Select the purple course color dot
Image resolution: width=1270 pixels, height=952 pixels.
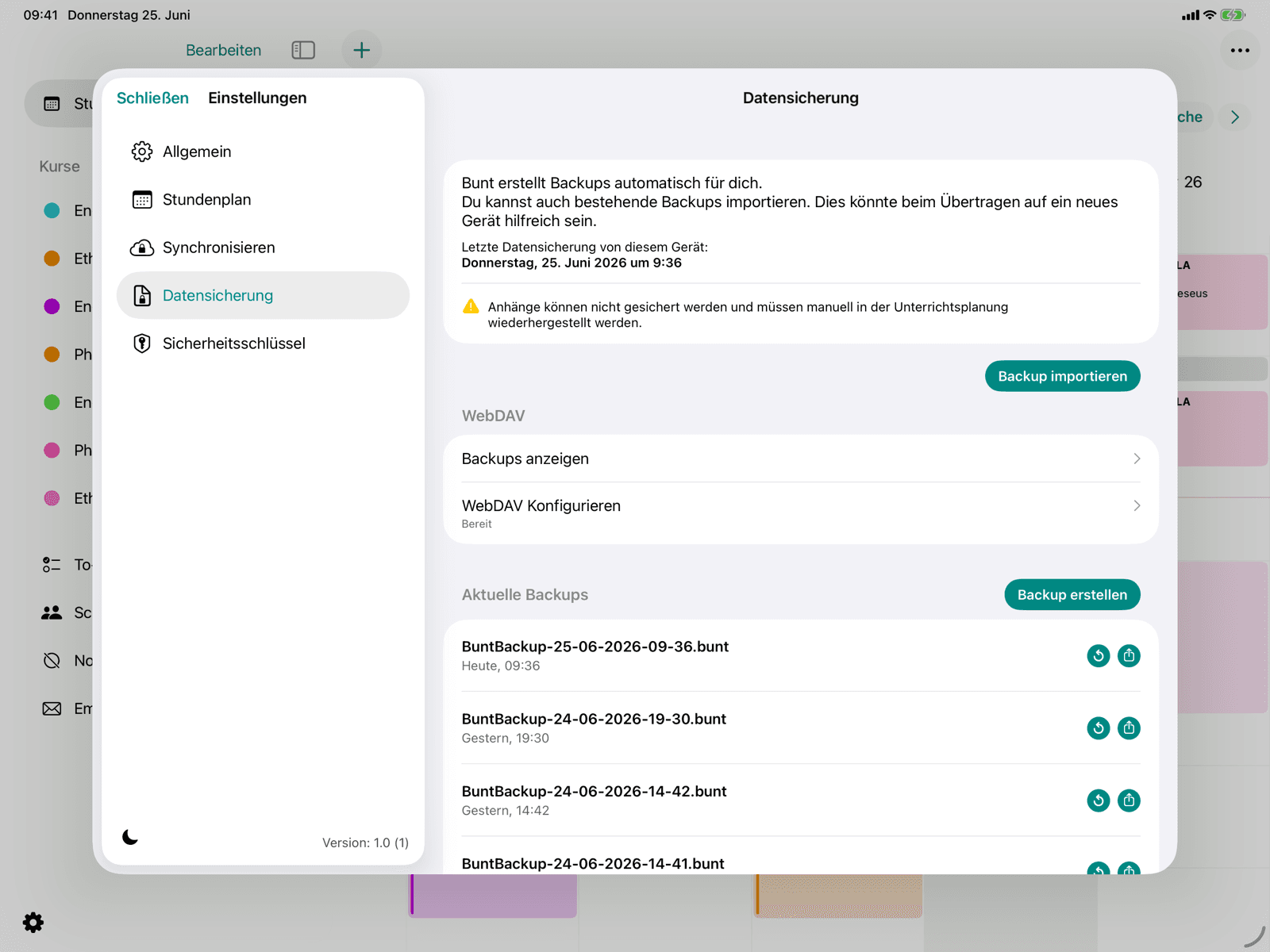click(52, 306)
